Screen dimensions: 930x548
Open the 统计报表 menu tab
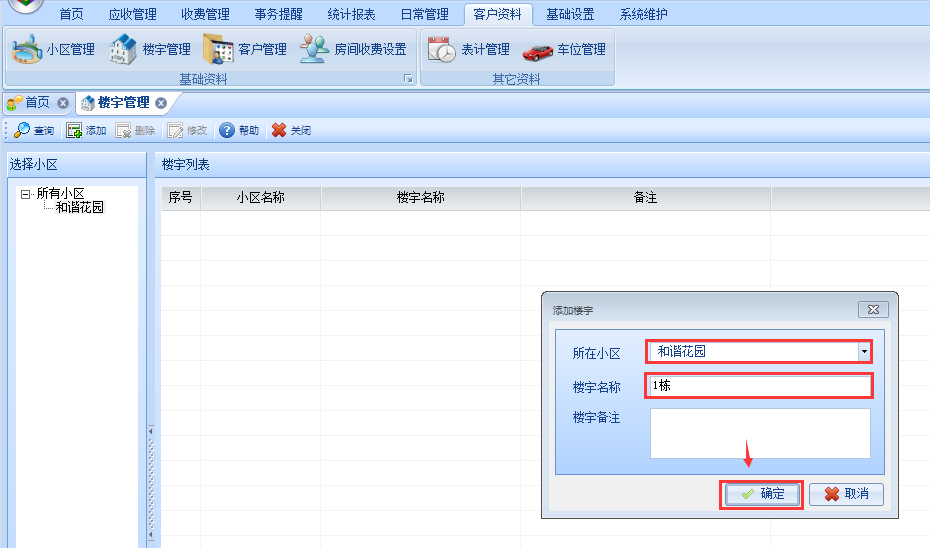tap(351, 14)
